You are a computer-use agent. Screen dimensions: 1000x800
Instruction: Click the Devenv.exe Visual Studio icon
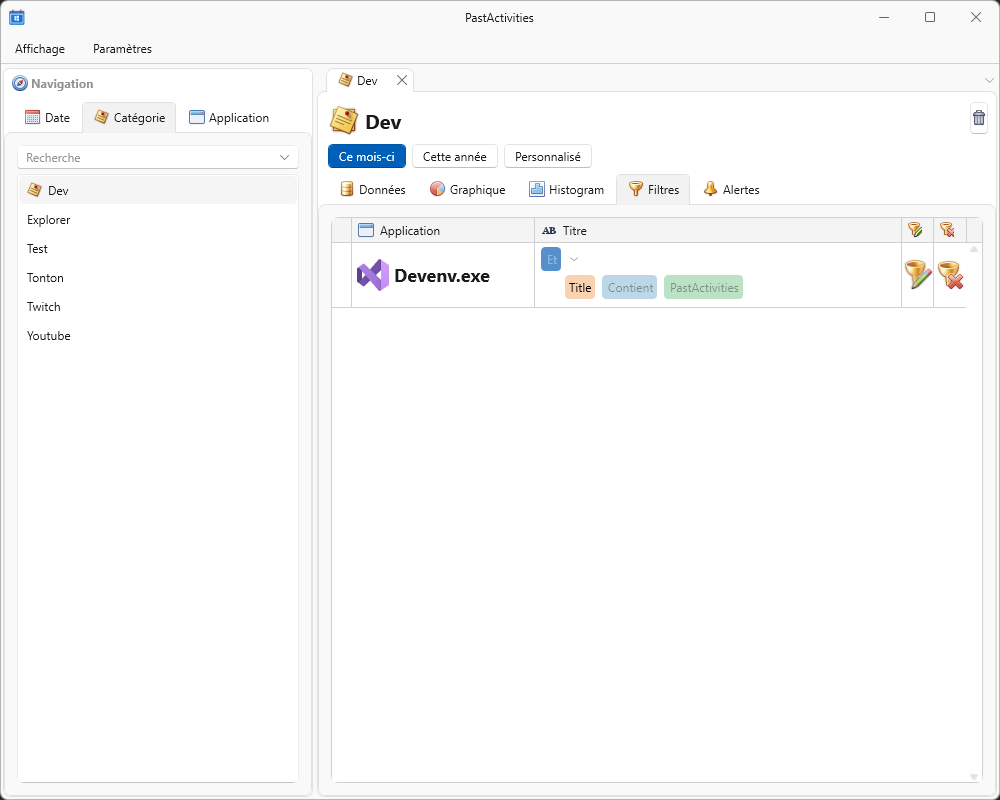372,275
